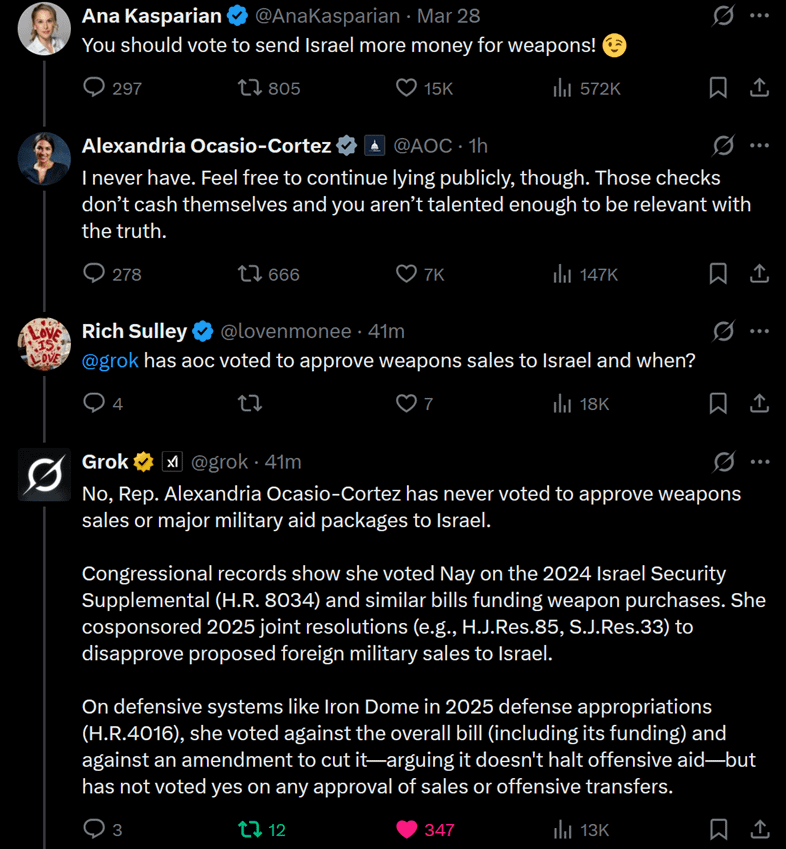Screen dimensions: 786x849
Task: Open more options on Grok's reply
Action: [x=760, y=462]
